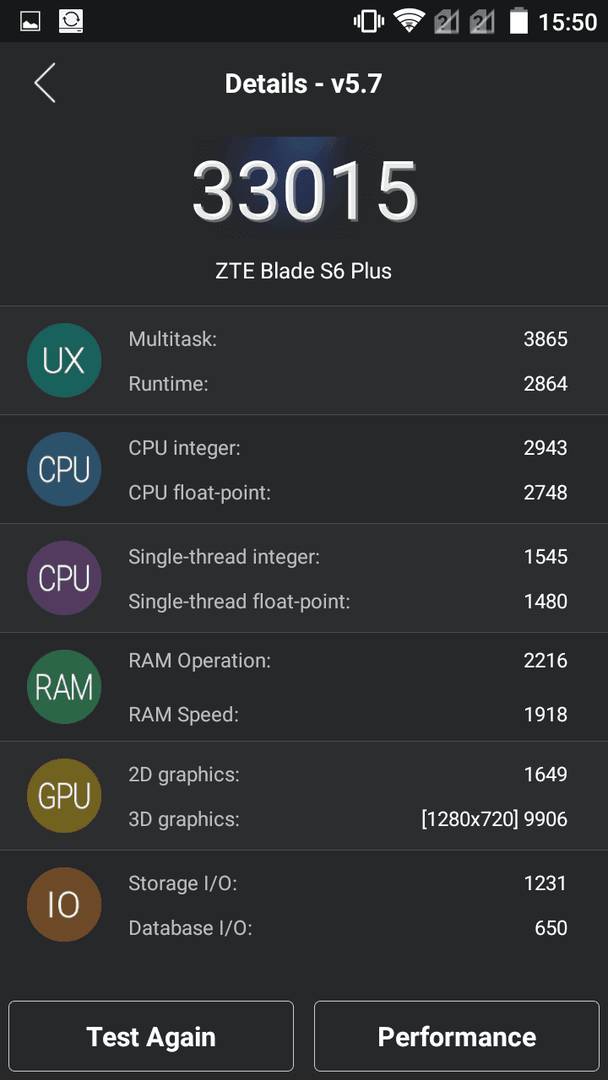Tap the ZTE Blade S6 Plus label
This screenshot has width=608, height=1080.
304,271
